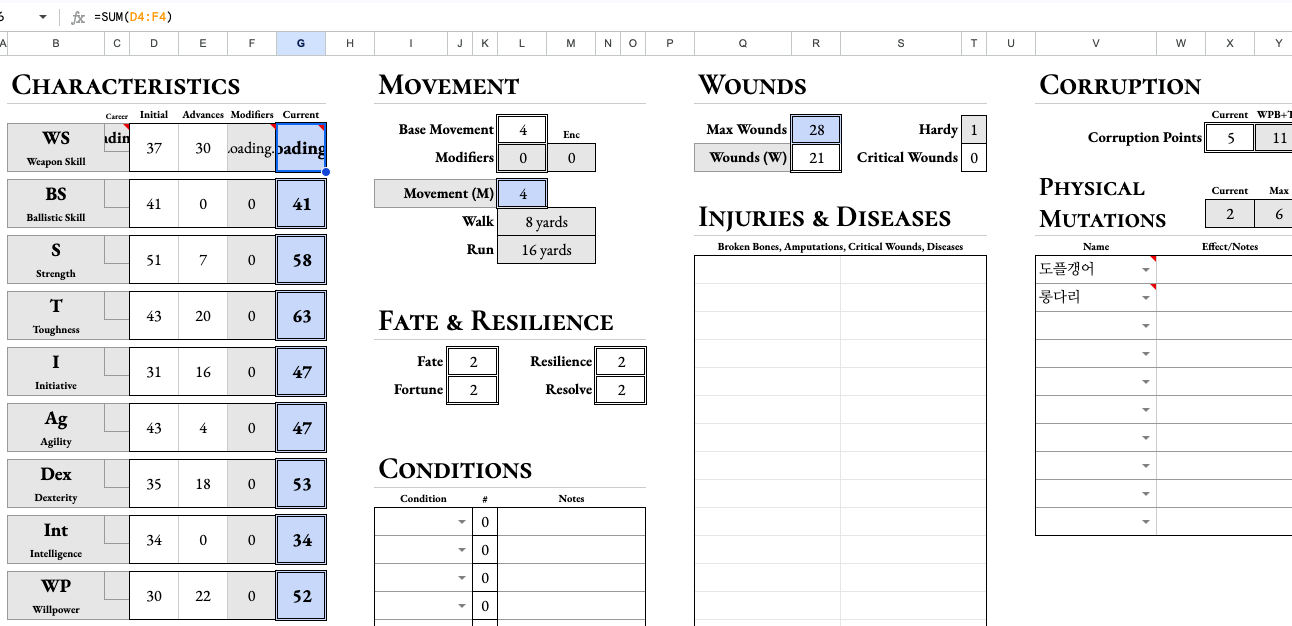1292x626 pixels.
Task: Select the Max Wounds value 28
Action: pos(816,130)
